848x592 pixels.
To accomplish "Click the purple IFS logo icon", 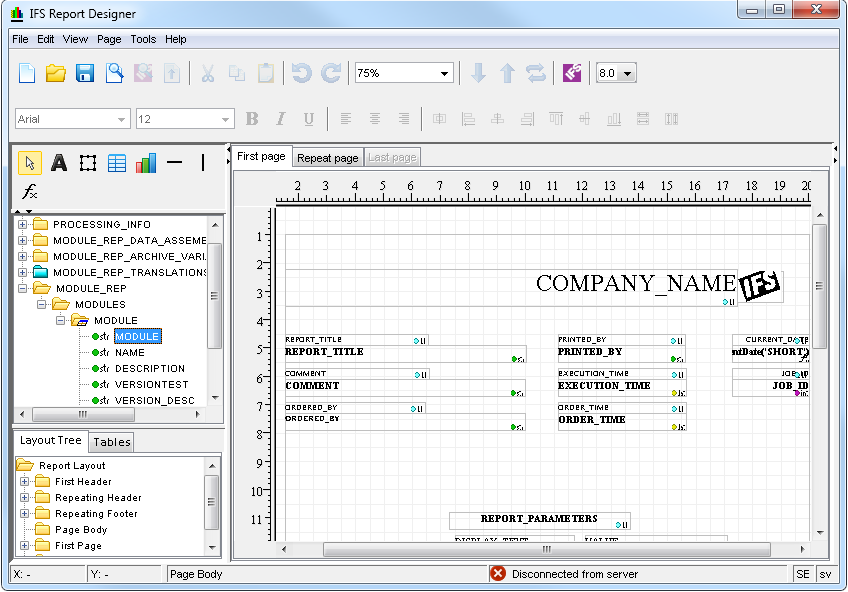I will tap(572, 73).
